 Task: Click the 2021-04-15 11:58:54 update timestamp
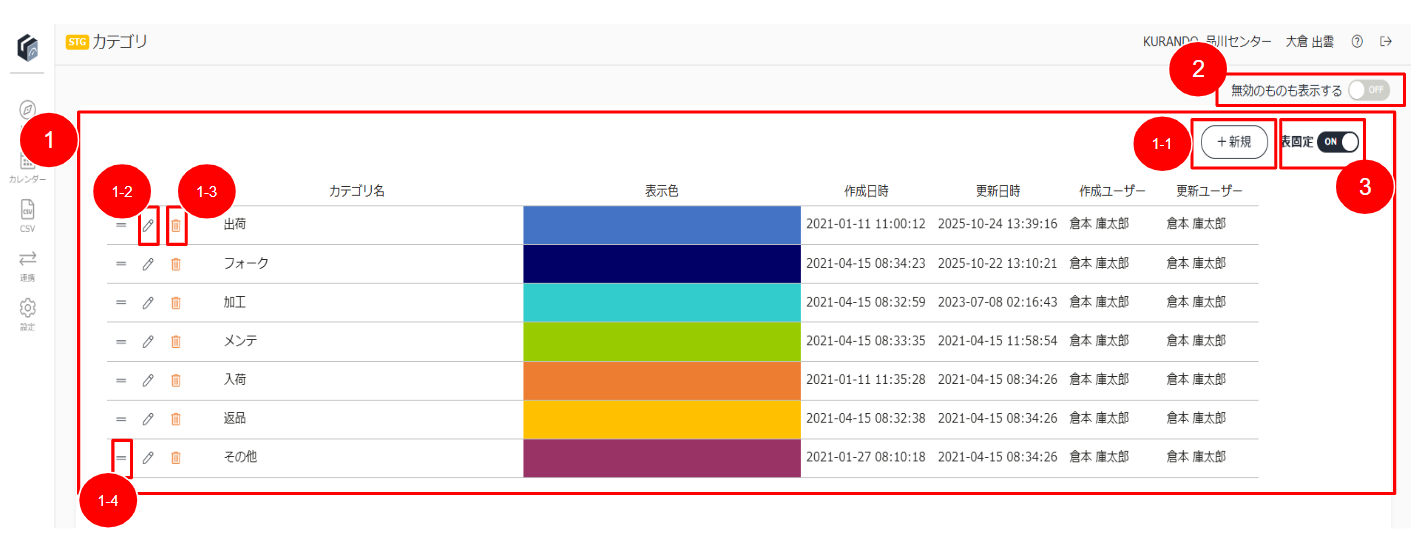(998, 341)
